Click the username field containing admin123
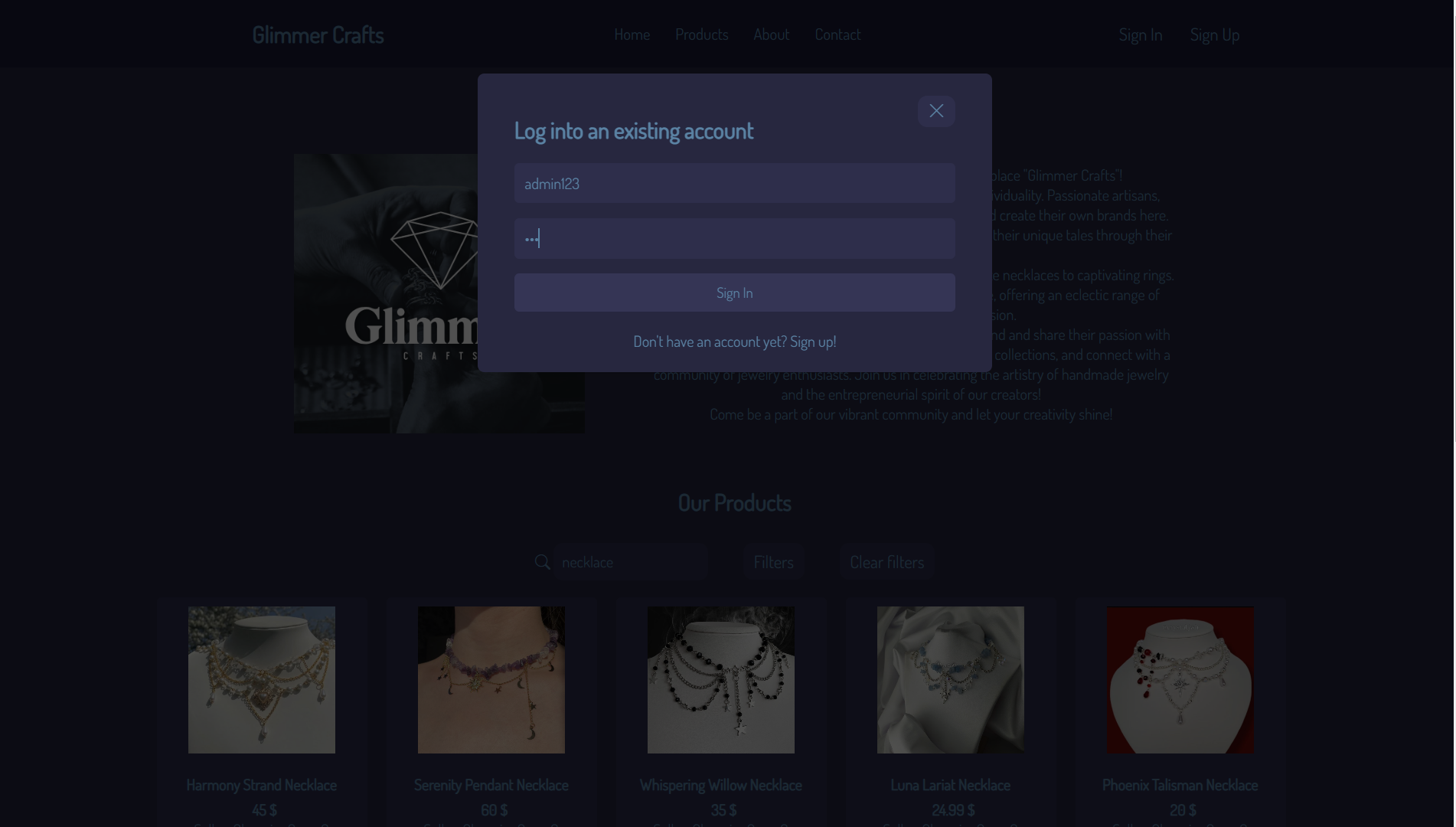The height and width of the screenshot is (827, 1456). (x=734, y=183)
